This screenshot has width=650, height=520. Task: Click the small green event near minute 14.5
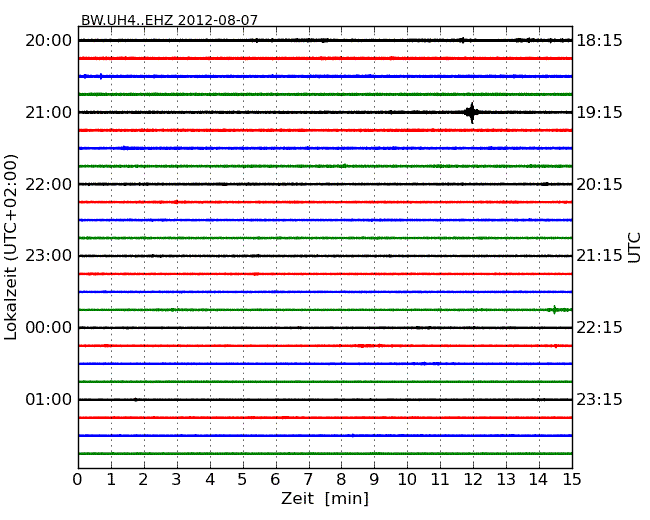(554, 310)
